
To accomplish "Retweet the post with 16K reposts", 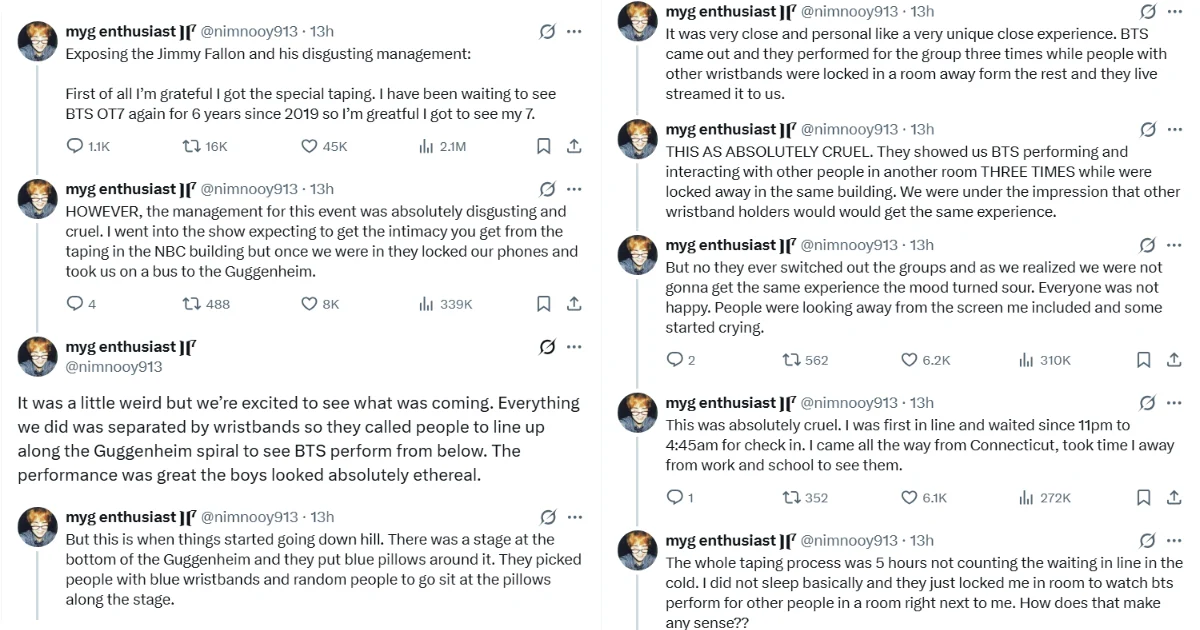I will point(191,146).
